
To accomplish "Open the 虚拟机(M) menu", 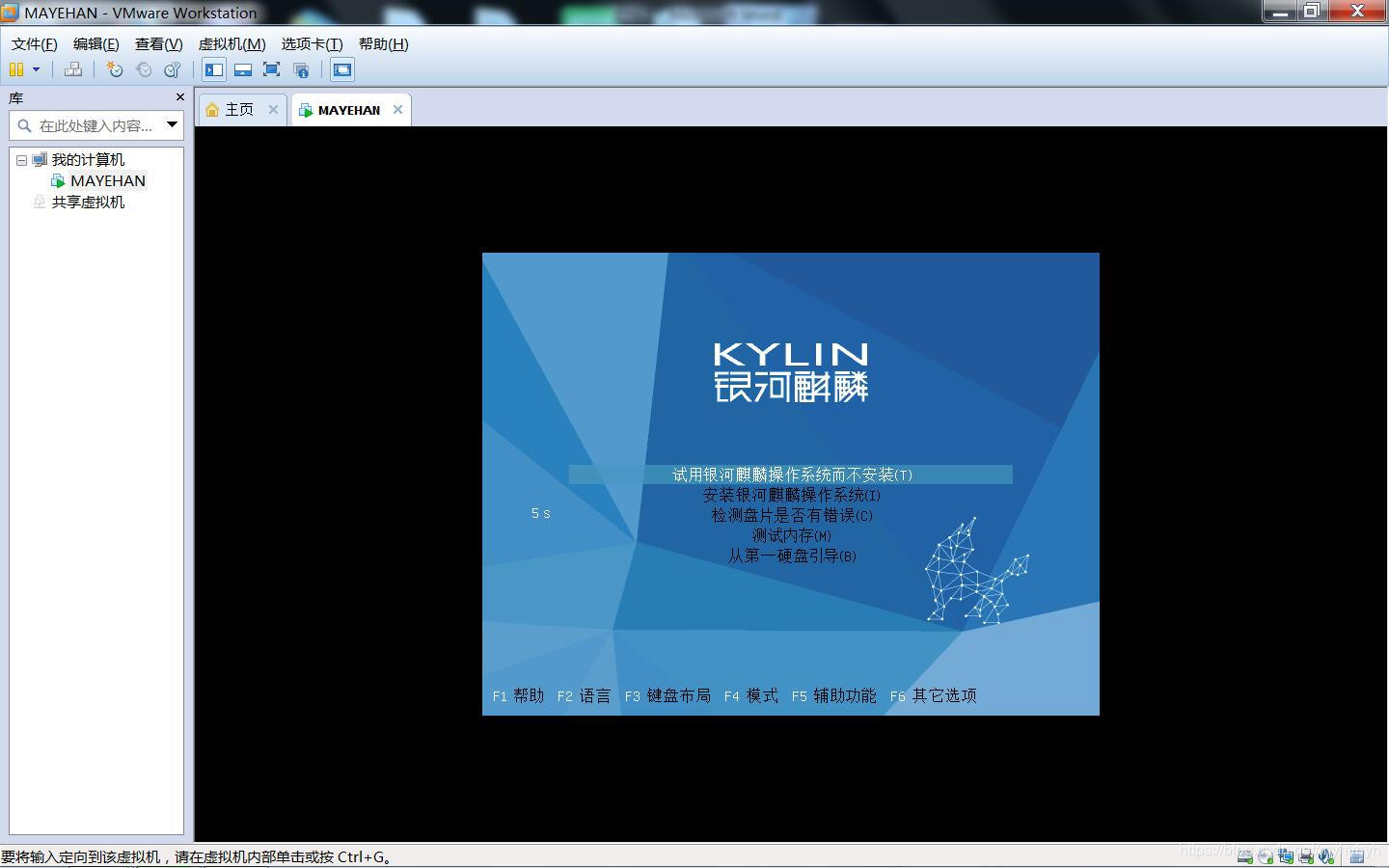I will [231, 44].
